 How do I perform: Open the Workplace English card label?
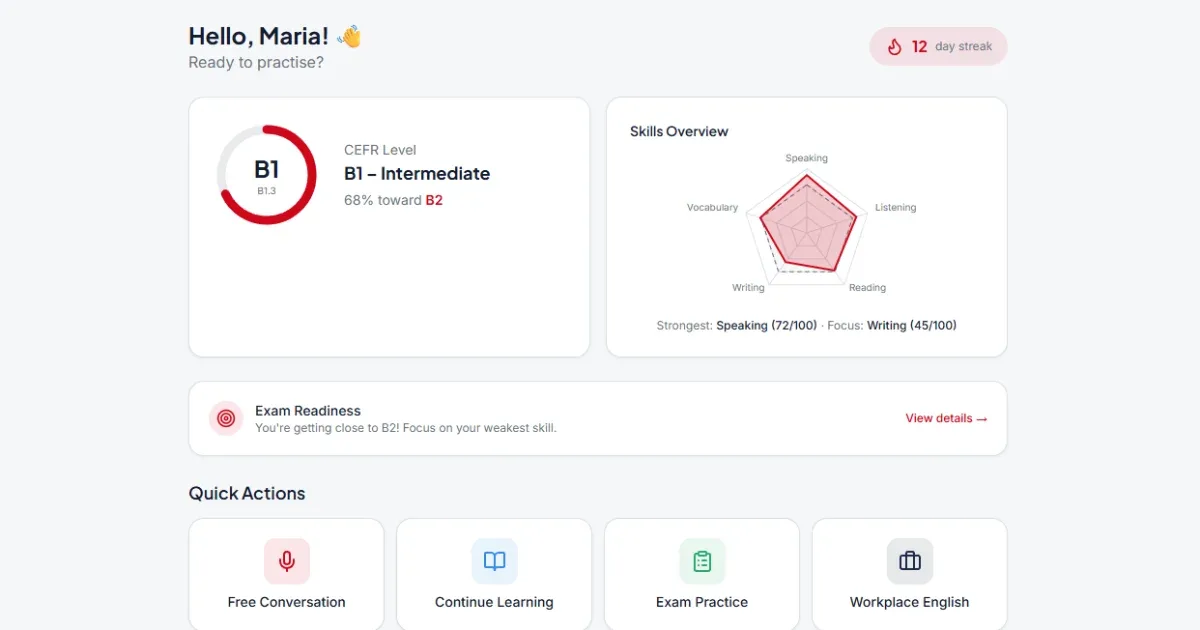[910, 602]
